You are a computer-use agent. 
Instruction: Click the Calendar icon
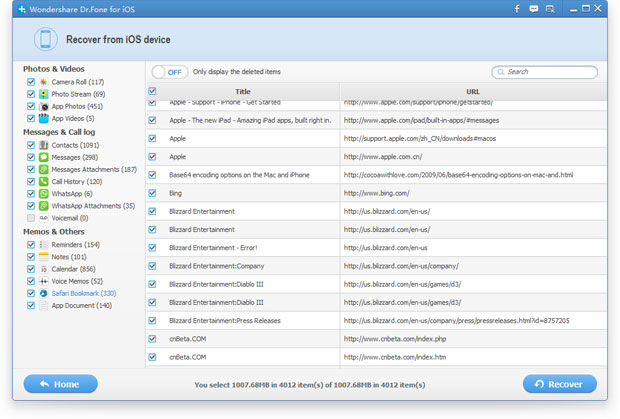click(x=43, y=269)
